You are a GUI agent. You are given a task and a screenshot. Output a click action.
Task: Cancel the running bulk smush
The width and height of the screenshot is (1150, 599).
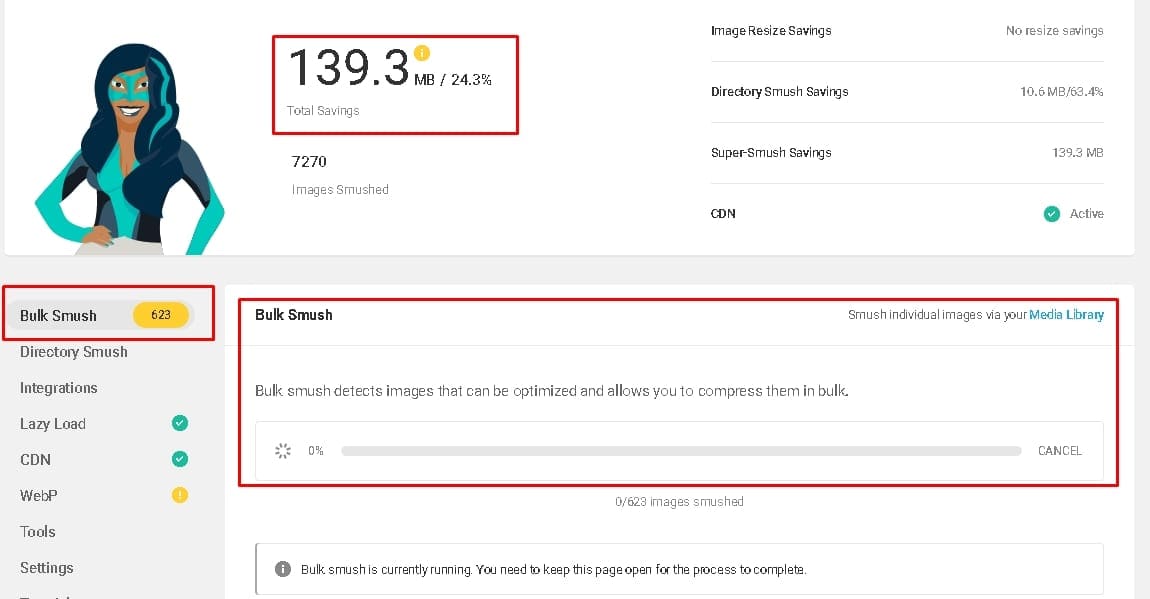point(1060,451)
